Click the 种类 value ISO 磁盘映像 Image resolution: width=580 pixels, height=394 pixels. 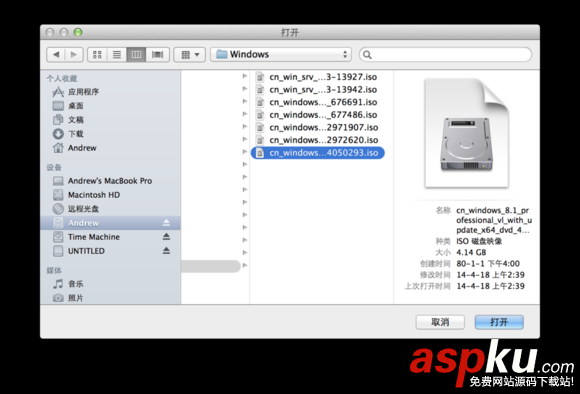(x=479, y=242)
